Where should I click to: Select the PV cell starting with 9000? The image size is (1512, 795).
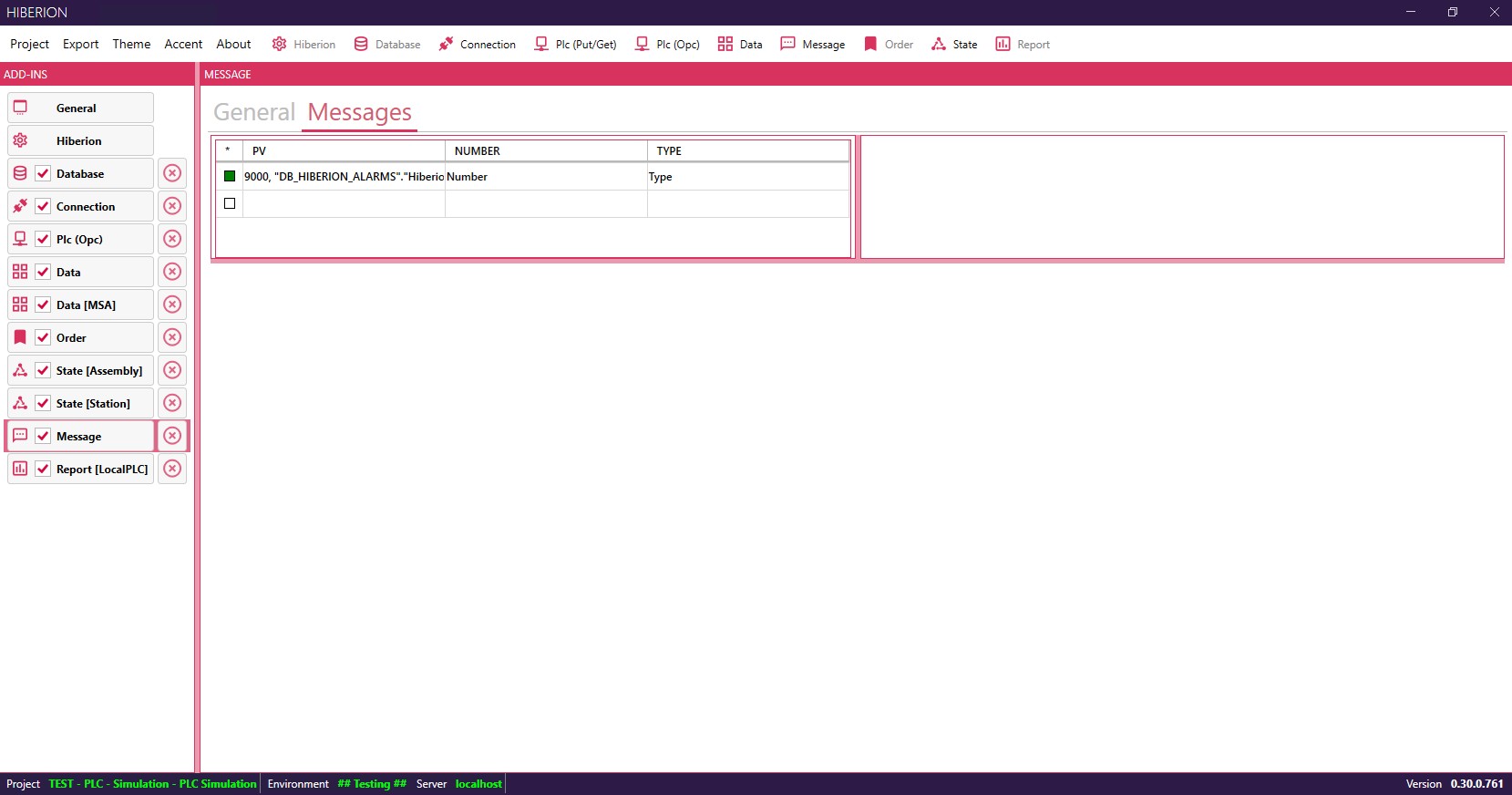[344, 177]
